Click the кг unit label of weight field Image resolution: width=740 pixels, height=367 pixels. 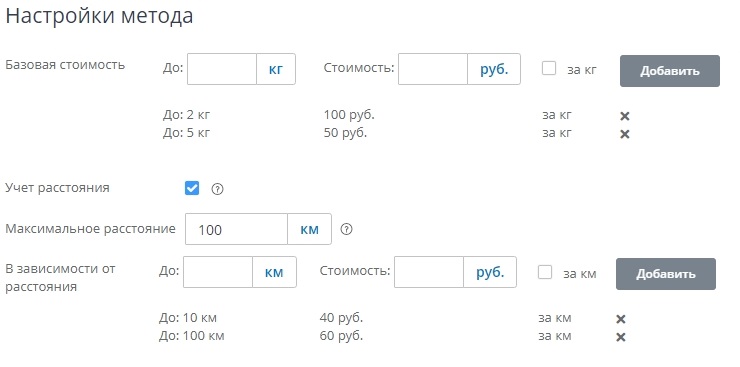276,69
